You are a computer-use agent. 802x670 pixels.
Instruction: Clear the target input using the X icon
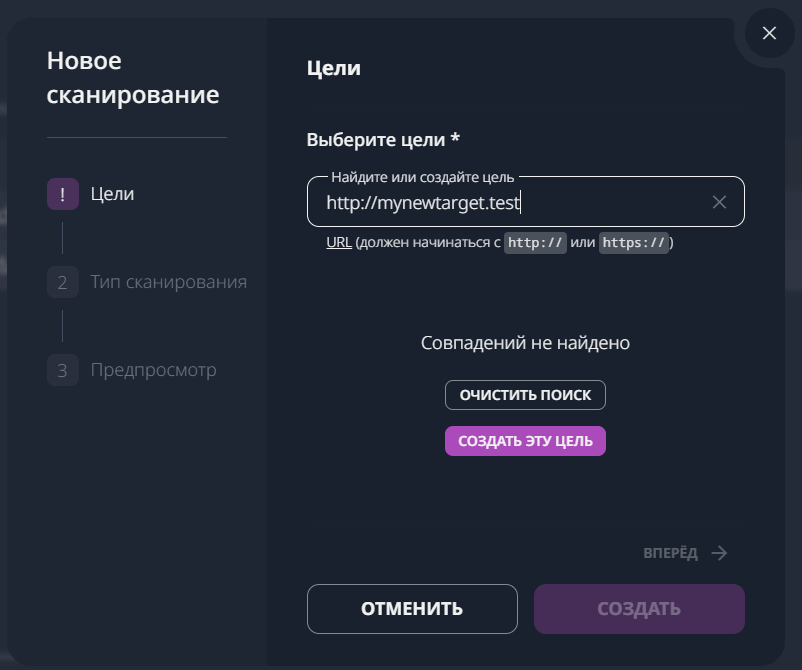coord(719,201)
